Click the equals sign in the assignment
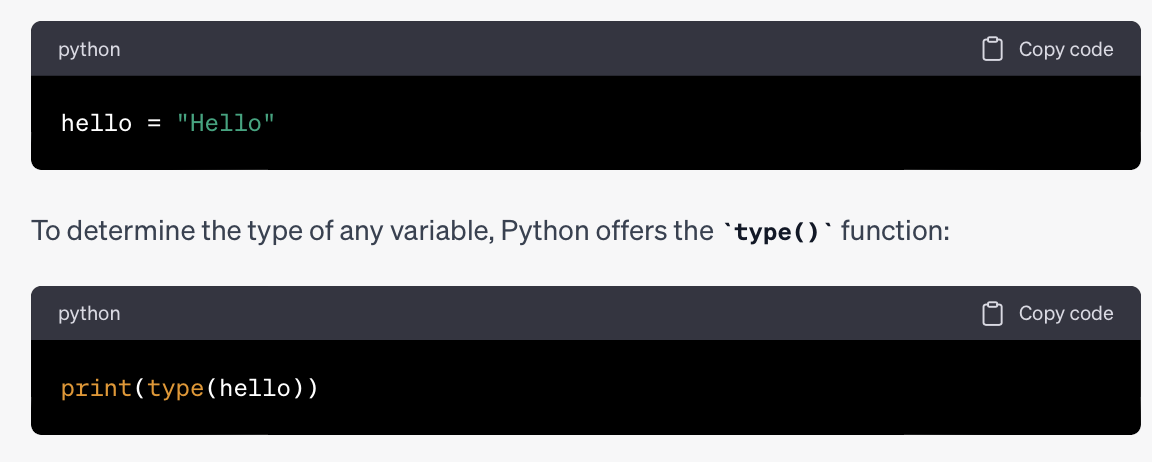Image resolution: width=1152 pixels, height=462 pixels. click(x=154, y=123)
